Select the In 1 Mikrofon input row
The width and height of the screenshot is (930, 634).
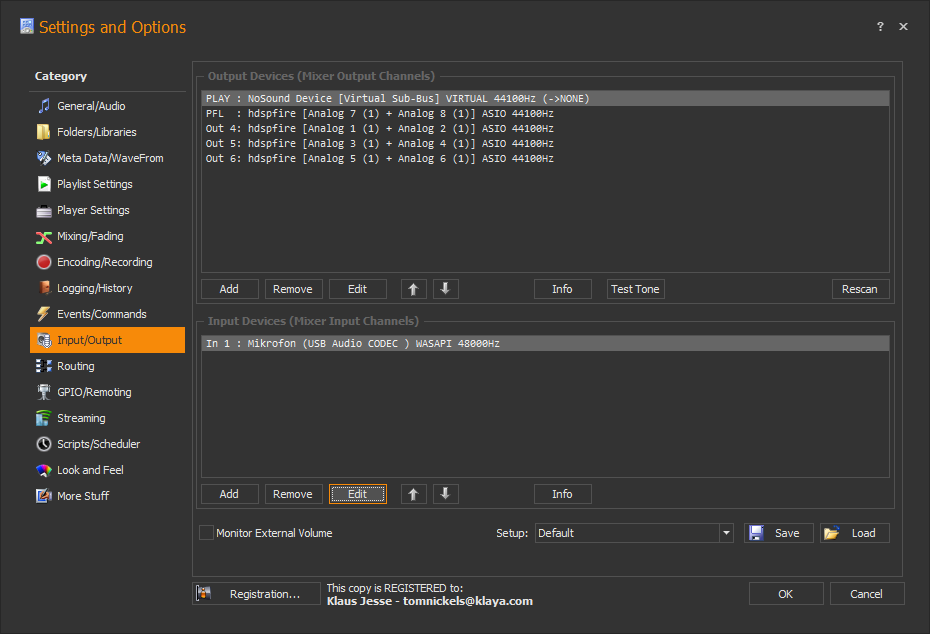coord(545,344)
